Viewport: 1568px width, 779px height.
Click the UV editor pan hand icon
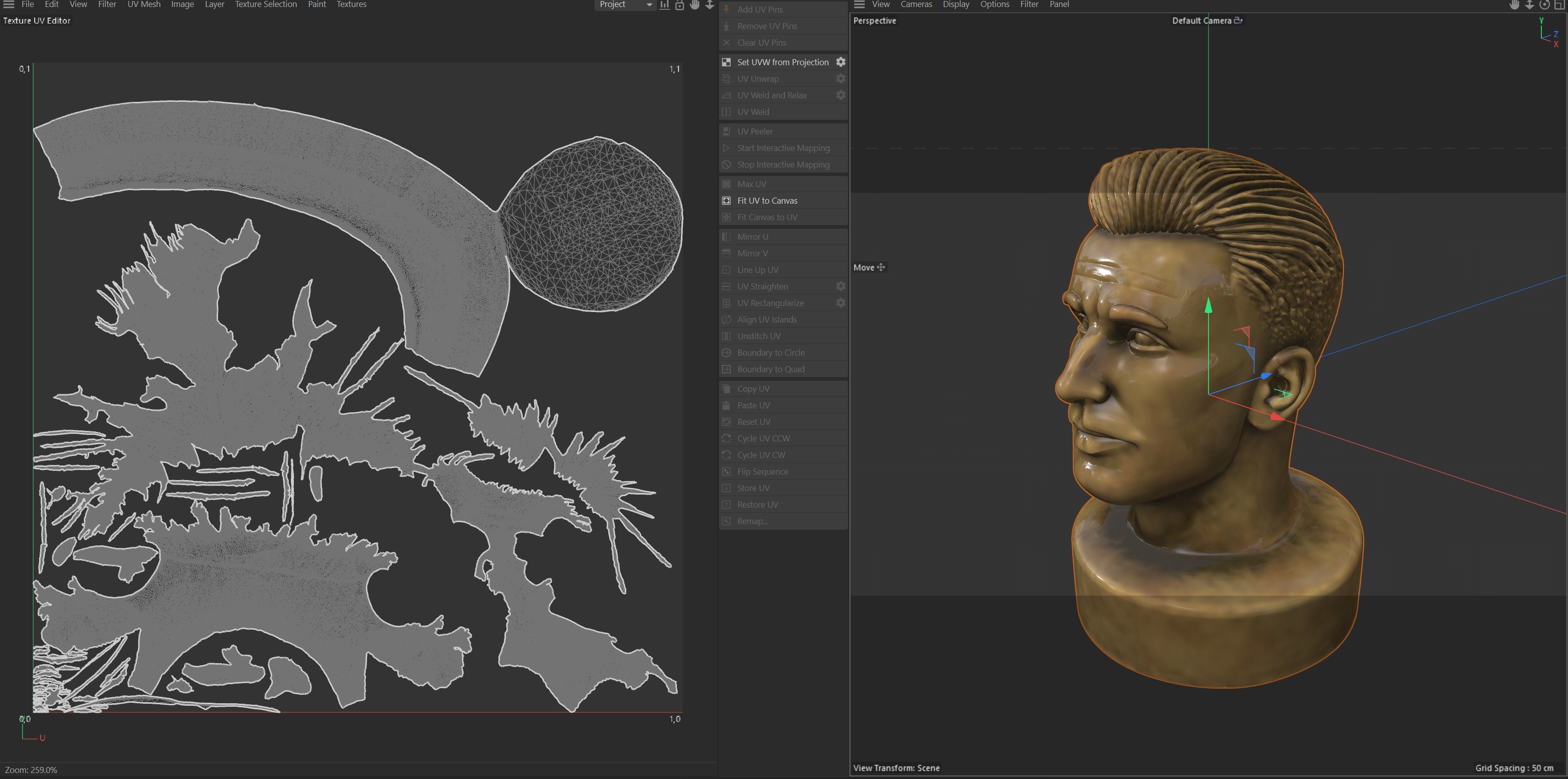694,5
